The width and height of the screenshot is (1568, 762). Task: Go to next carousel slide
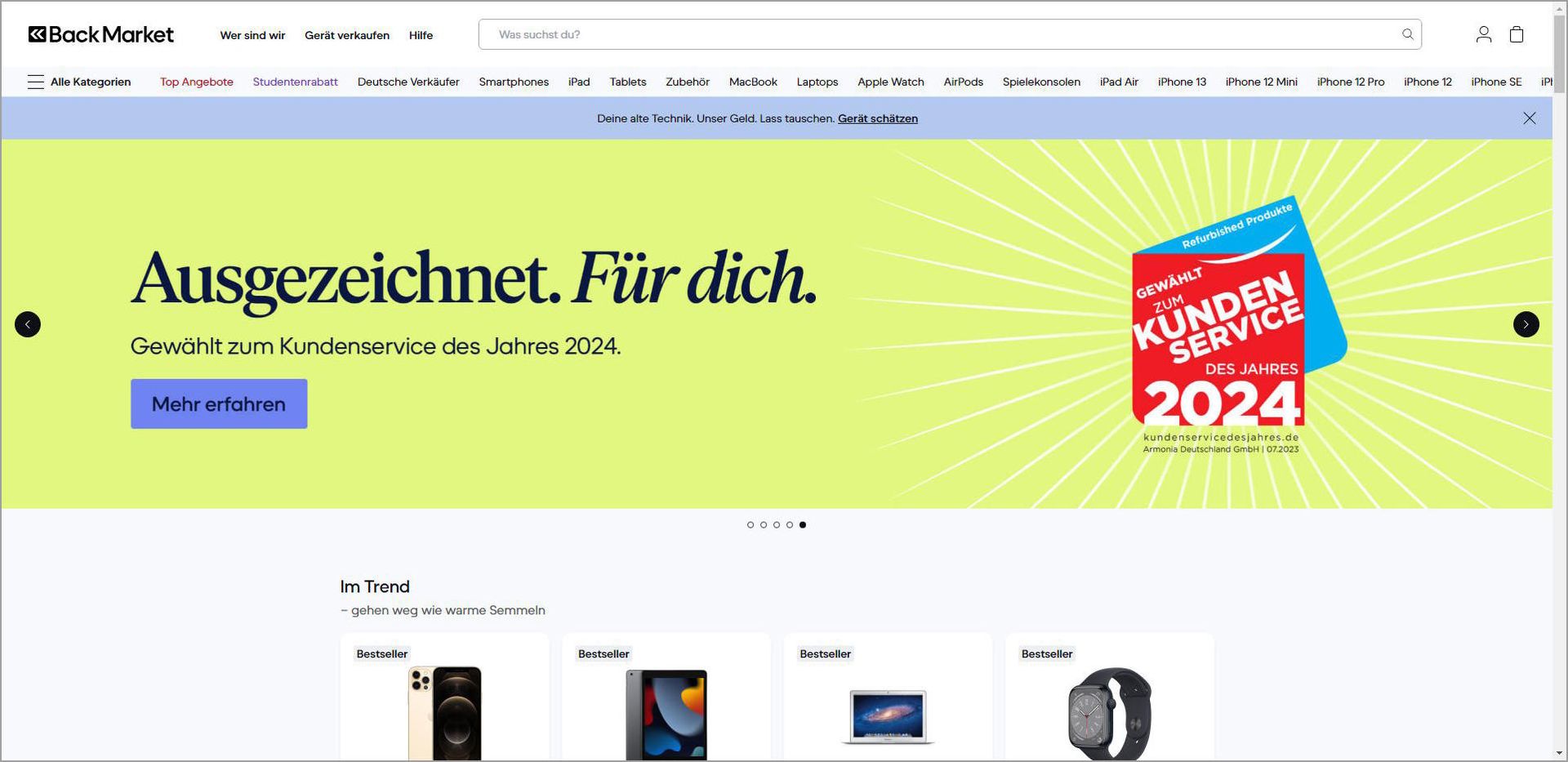(x=1526, y=324)
